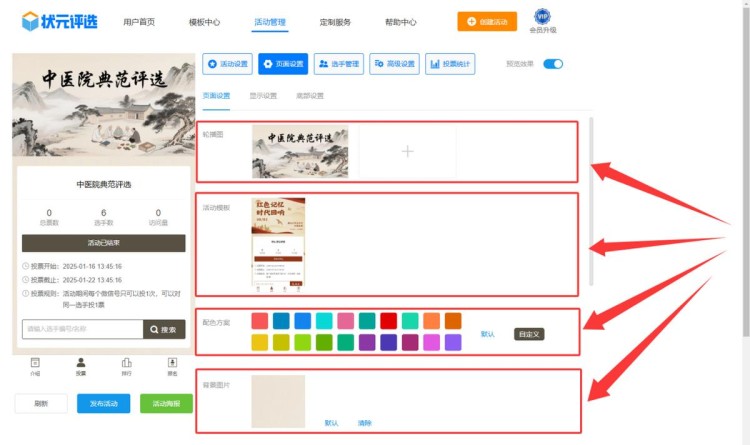This screenshot has width=750, height=445.
Task: Toggle the 预览效果 switch
Action: (x=553, y=64)
